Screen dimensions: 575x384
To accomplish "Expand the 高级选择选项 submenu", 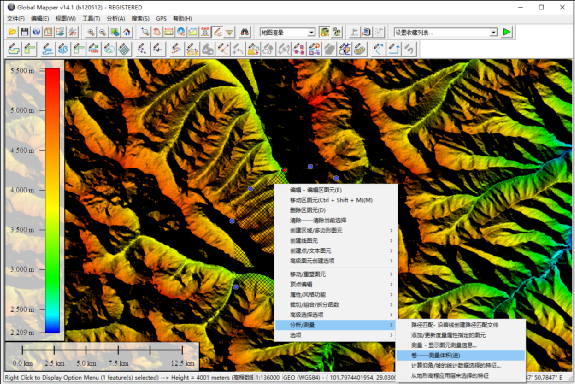I will 336,315.
